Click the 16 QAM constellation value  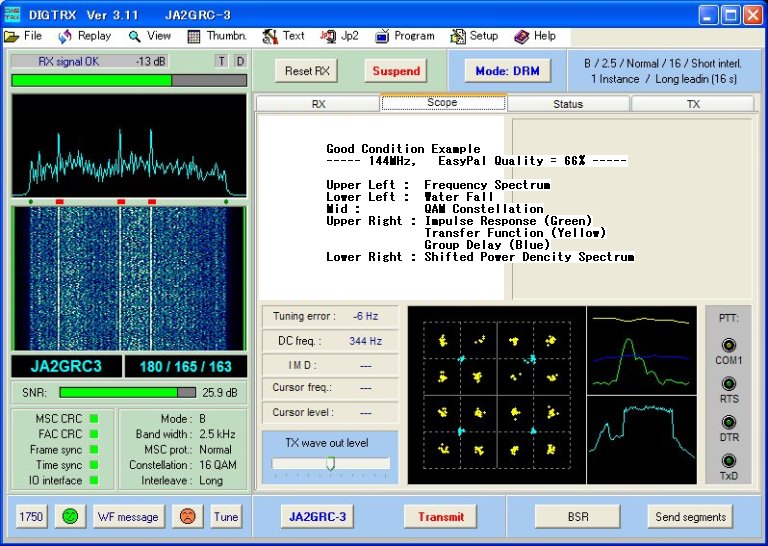click(x=218, y=465)
